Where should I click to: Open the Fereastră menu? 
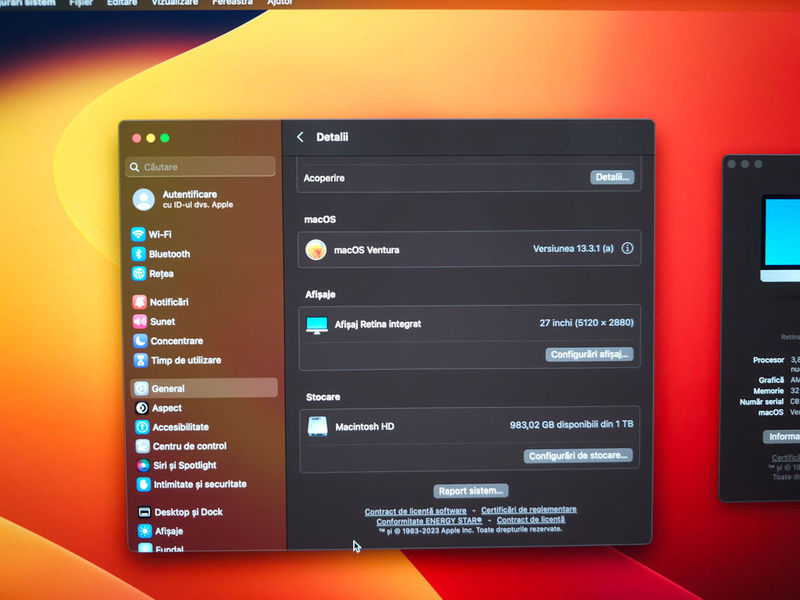[233, 3]
